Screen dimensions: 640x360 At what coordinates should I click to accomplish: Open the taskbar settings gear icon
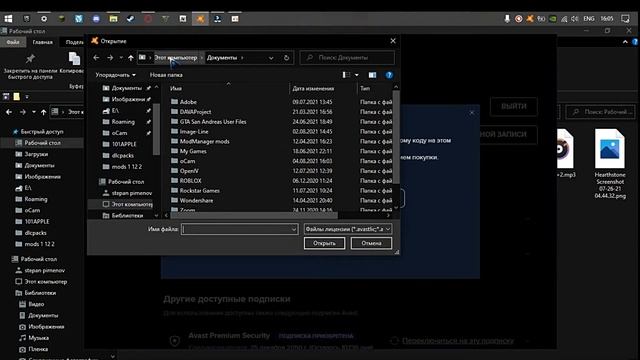point(44,19)
